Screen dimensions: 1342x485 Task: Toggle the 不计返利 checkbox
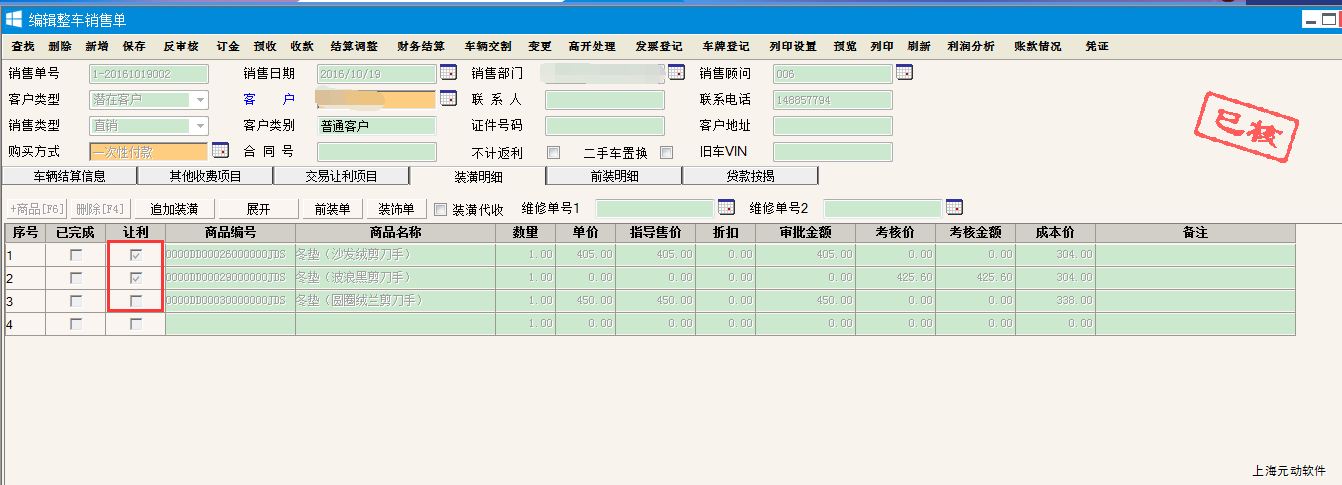[554, 153]
